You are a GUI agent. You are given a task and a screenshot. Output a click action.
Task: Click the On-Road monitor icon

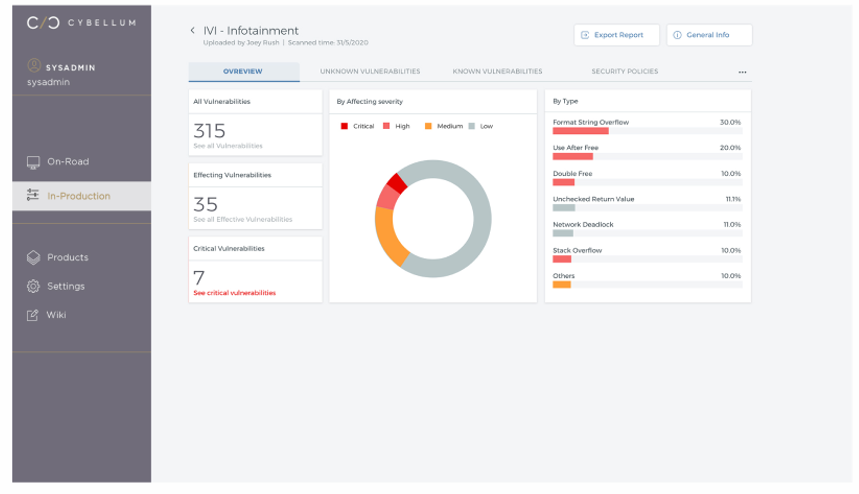coord(33,162)
